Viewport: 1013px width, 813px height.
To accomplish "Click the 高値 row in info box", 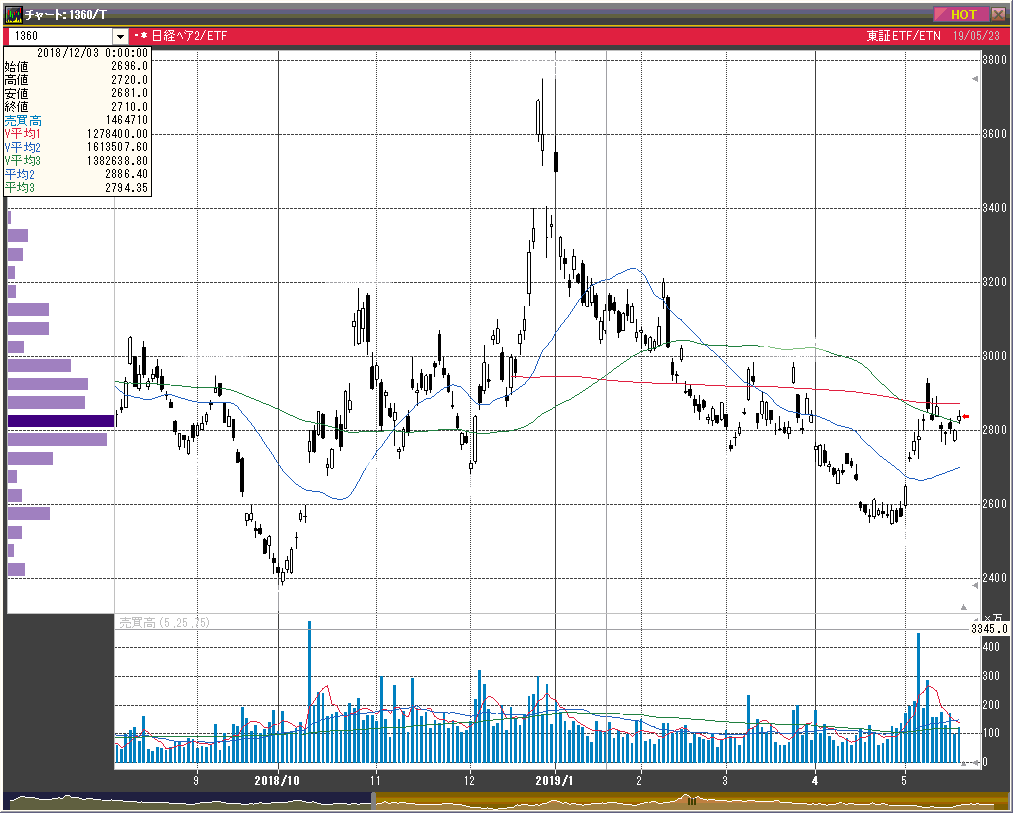I will (76, 80).
